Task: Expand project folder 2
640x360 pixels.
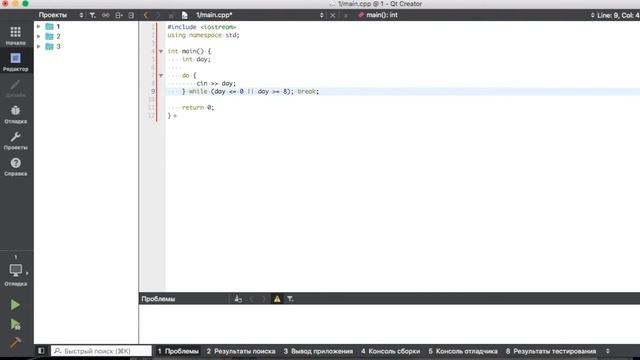Action: pyautogui.click(x=39, y=36)
